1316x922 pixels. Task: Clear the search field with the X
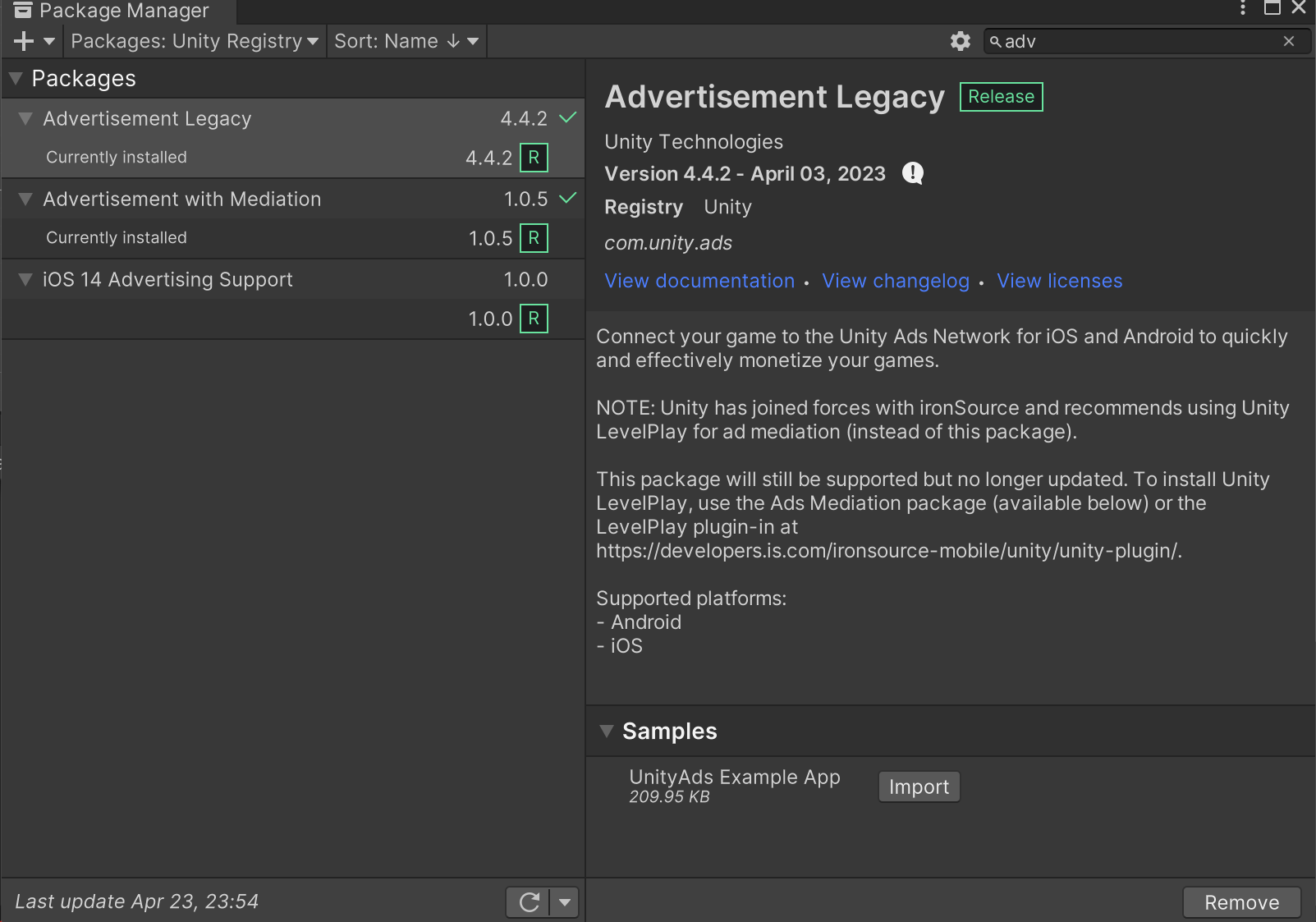click(x=1289, y=41)
